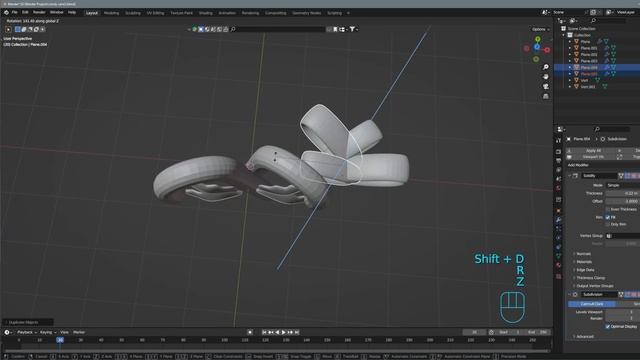The image size is (640, 360).
Task: Adjust the Solidify Thickness value field
Action: [x=623, y=193]
